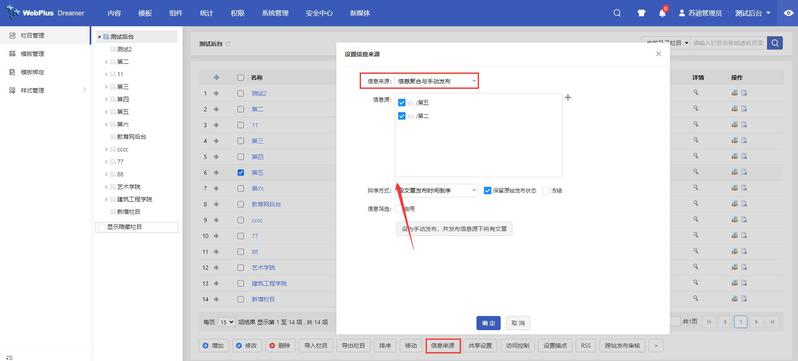798x361 pixels.
Task: Click the 栏目管理 sidebar icon
Action: coord(12,36)
